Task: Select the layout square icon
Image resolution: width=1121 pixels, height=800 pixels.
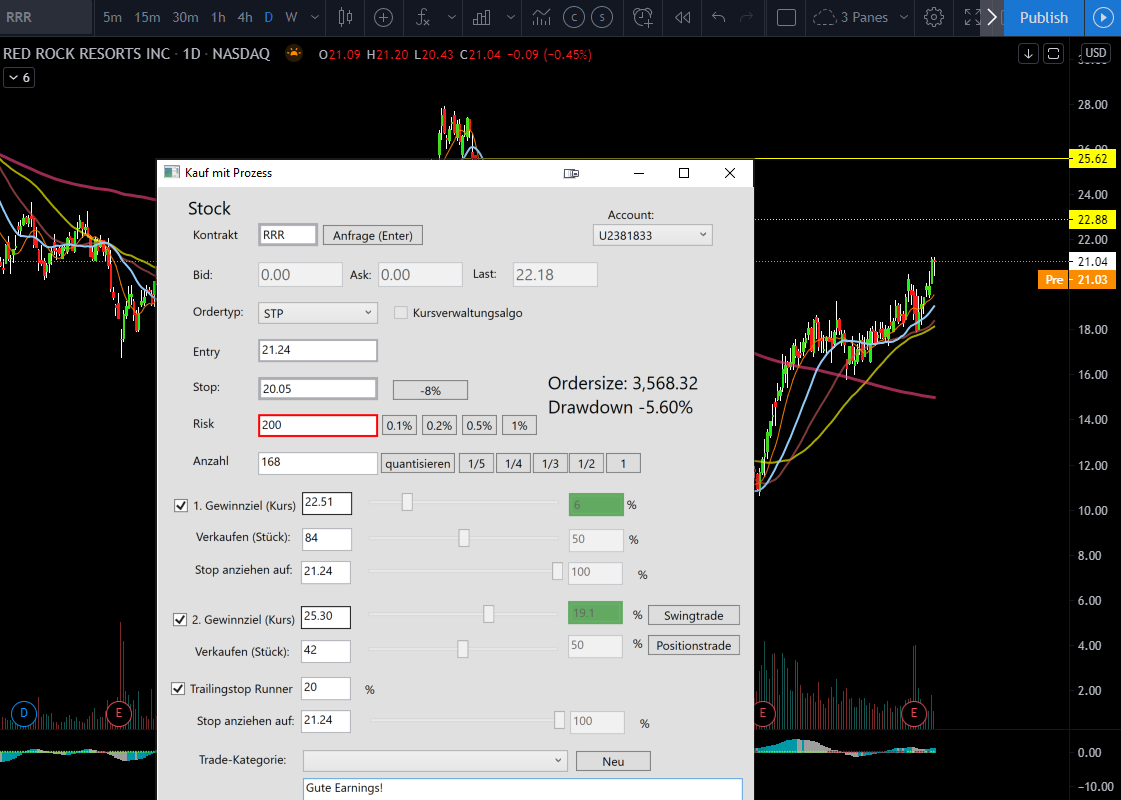Action: [786, 17]
